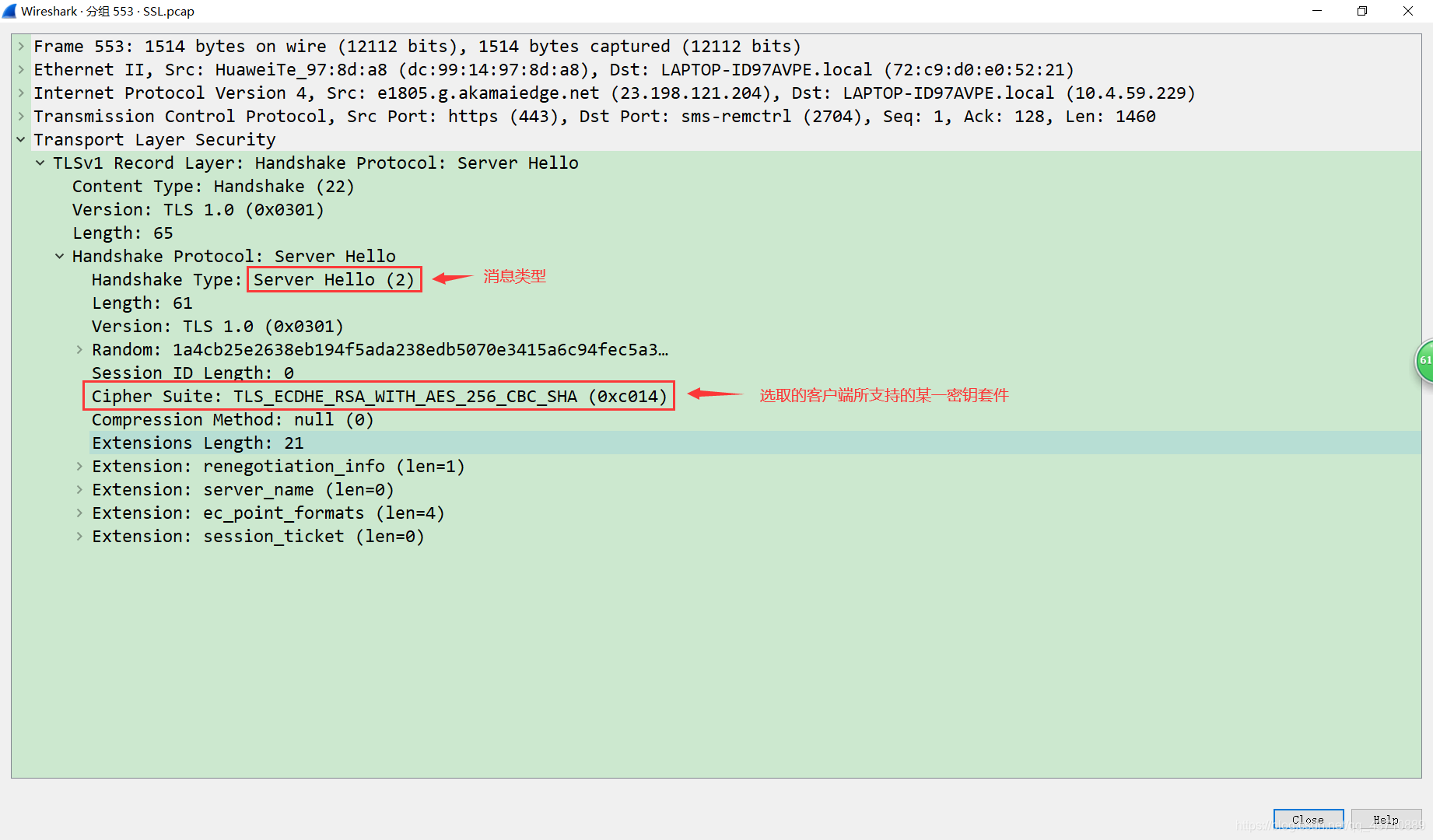This screenshot has width=1433, height=840.
Task: Expand the renegotiation_info extension arrow
Action: 79,467
